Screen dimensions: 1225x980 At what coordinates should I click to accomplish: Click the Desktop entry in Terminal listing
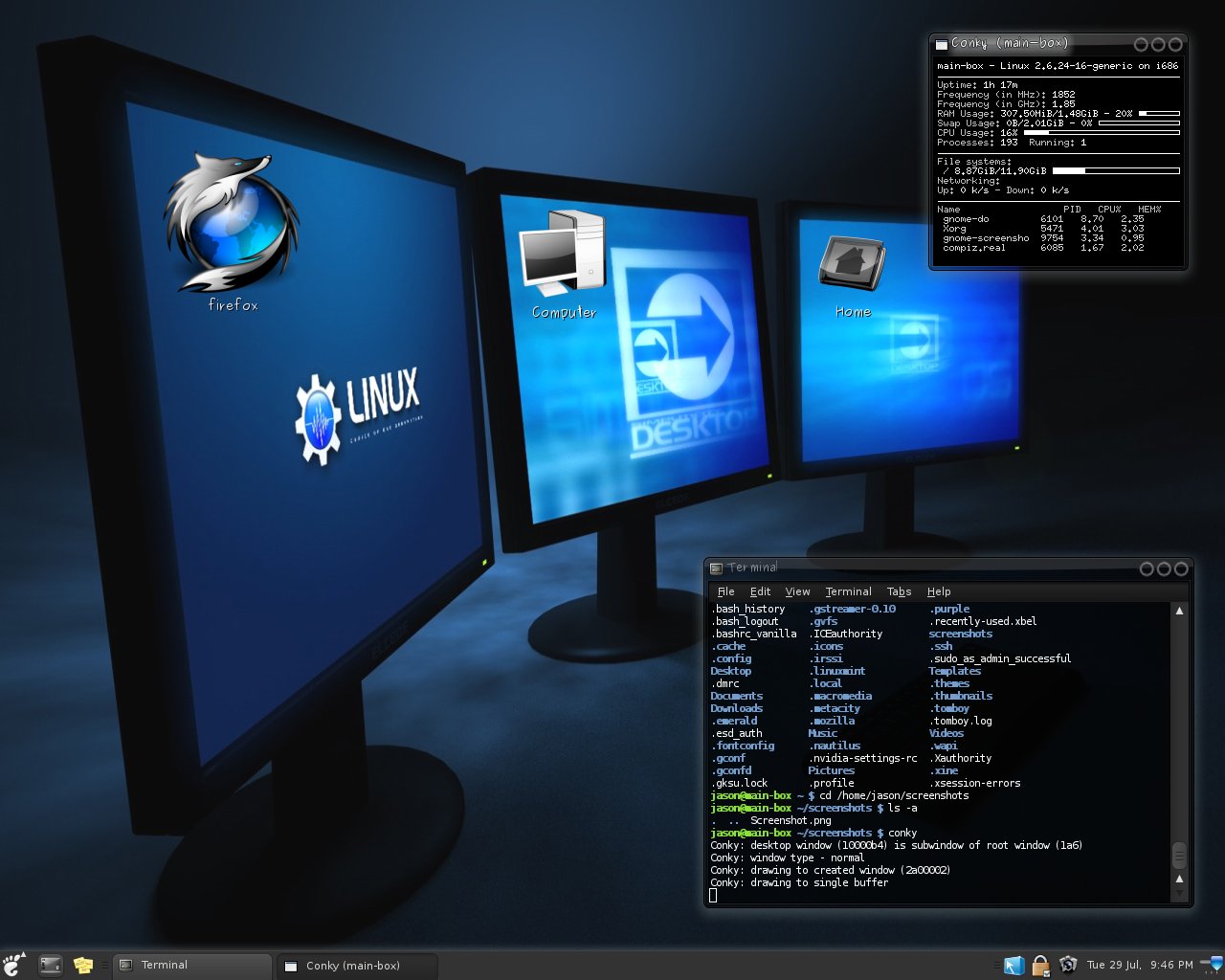click(x=730, y=671)
